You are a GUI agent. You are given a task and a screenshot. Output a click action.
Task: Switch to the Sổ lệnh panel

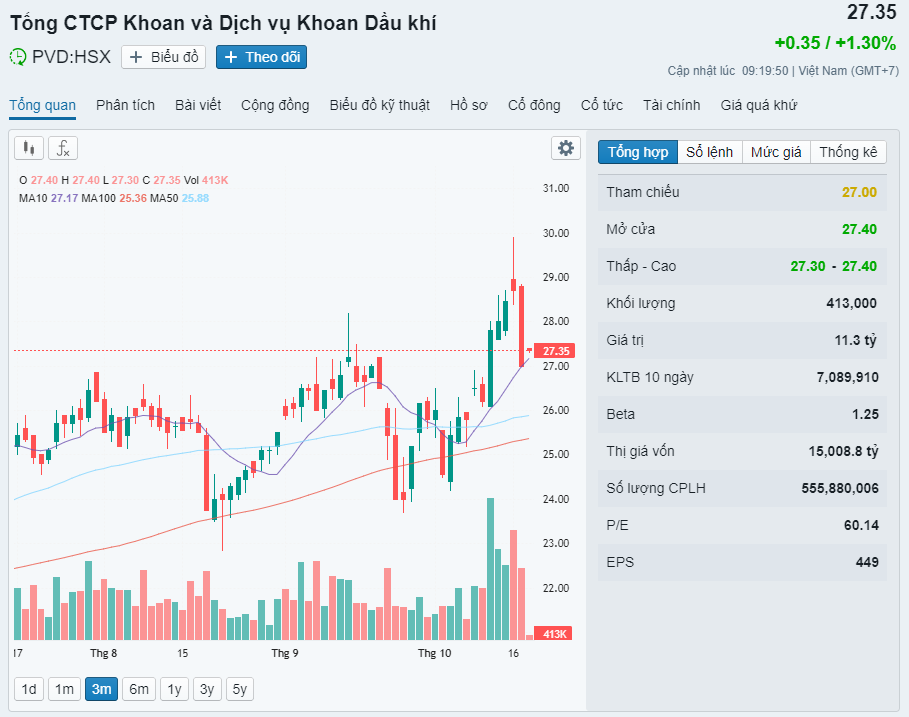click(x=709, y=152)
